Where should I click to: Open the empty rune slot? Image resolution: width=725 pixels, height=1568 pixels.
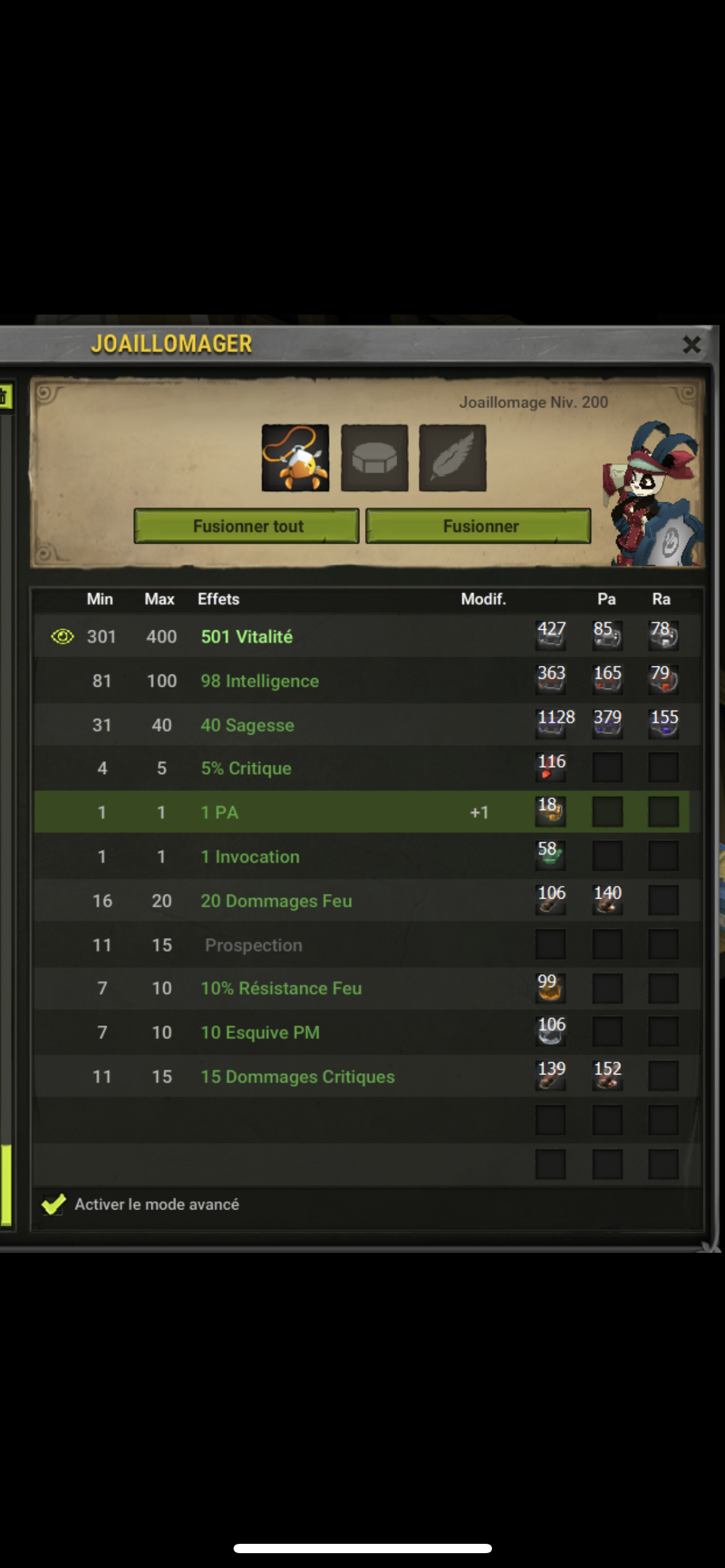[x=374, y=458]
